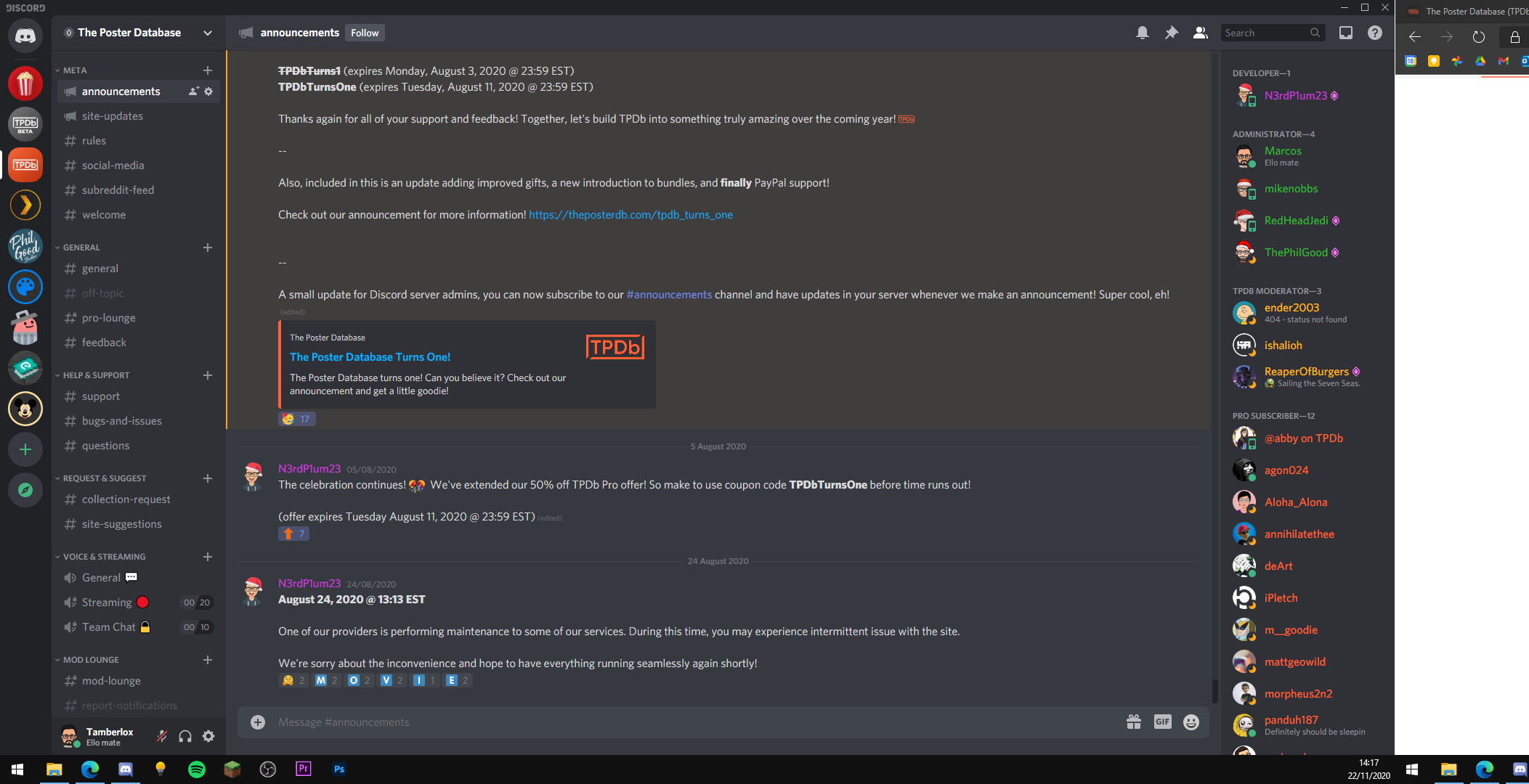The image size is (1529, 784).
Task: Open the pinned messages panel
Action: coord(1172,33)
